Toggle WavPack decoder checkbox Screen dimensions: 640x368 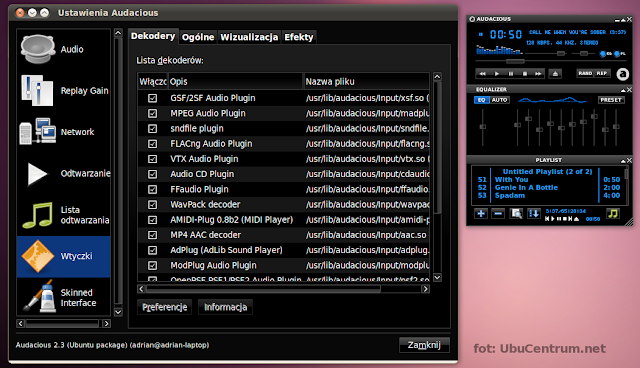(153, 205)
